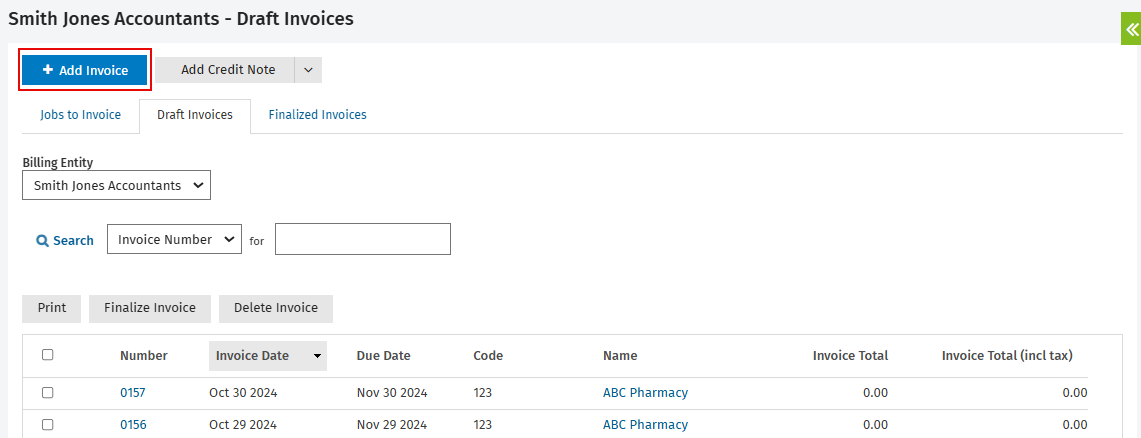Image resolution: width=1141 pixels, height=438 pixels.
Task: Click the Invoice Total (incl tax) header
Action: (1007, 356)
